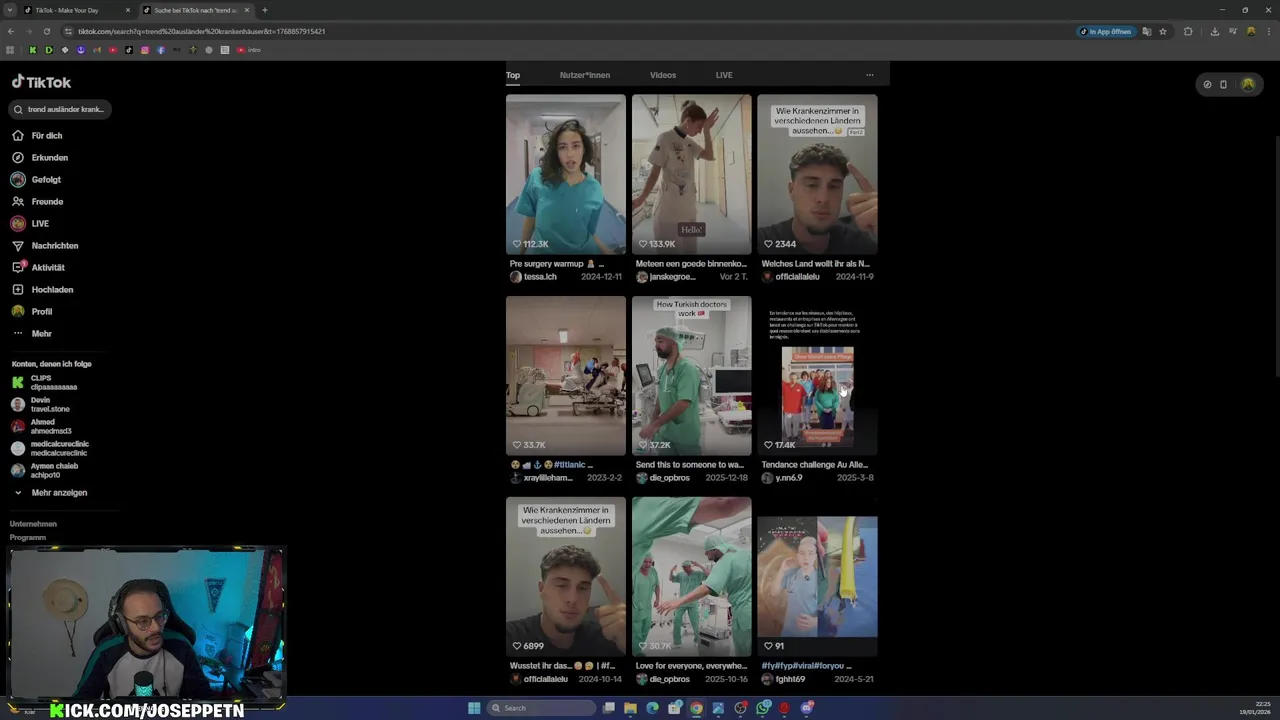1280x720 pixels.
Task: Open followed account Aymen chaieb
Action: 44,470
